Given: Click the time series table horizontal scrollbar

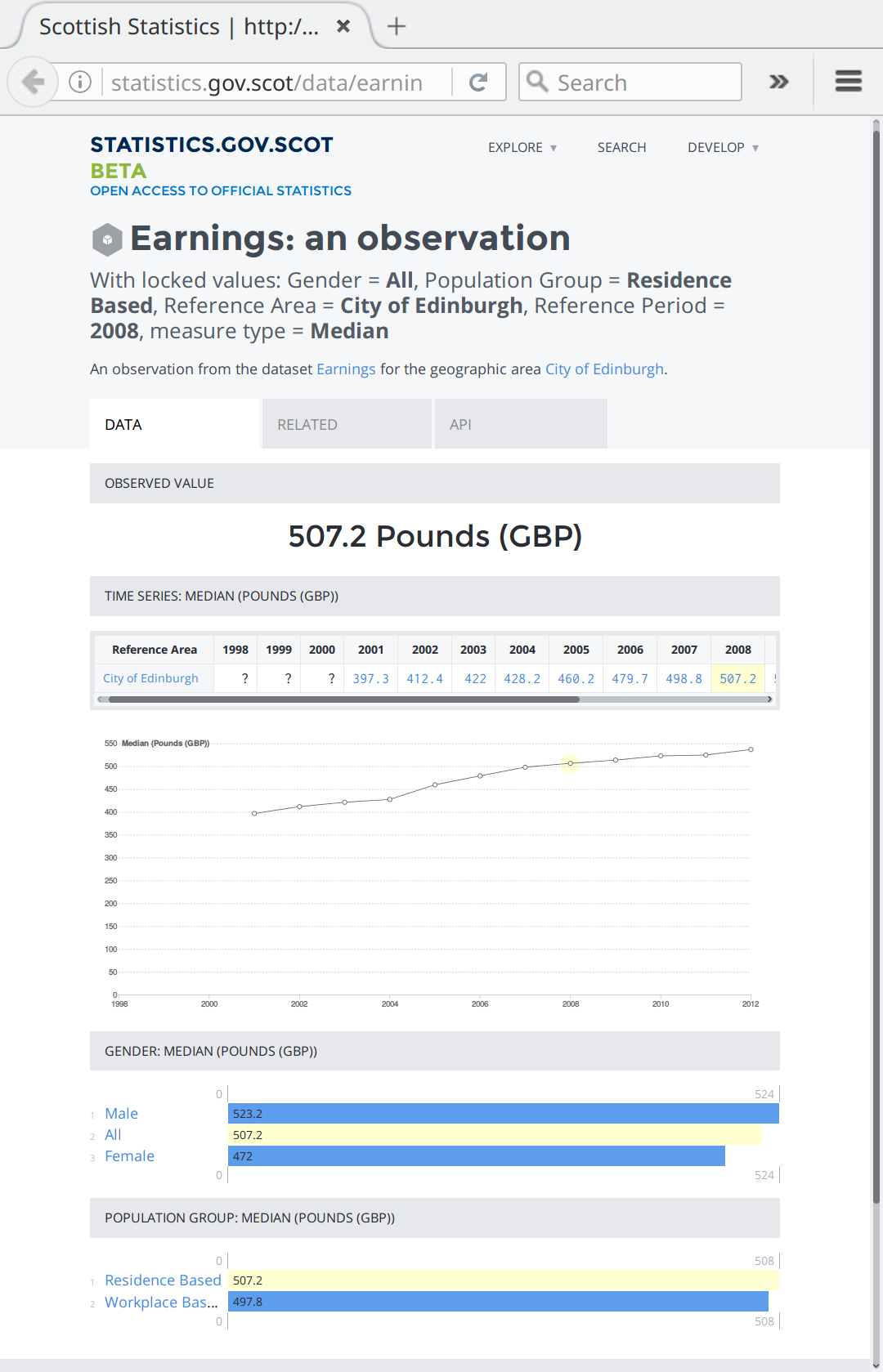Looking at the screenshot, I should click(344, 699).
